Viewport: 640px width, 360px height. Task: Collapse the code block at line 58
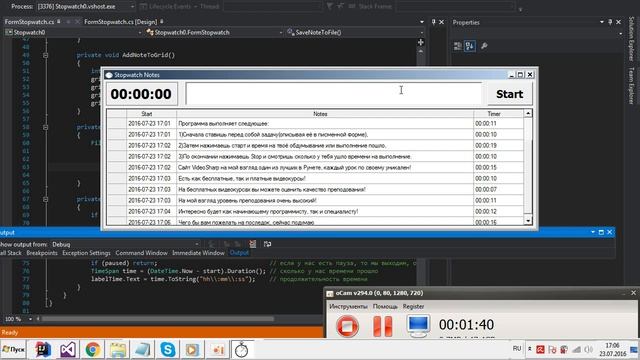45,127
